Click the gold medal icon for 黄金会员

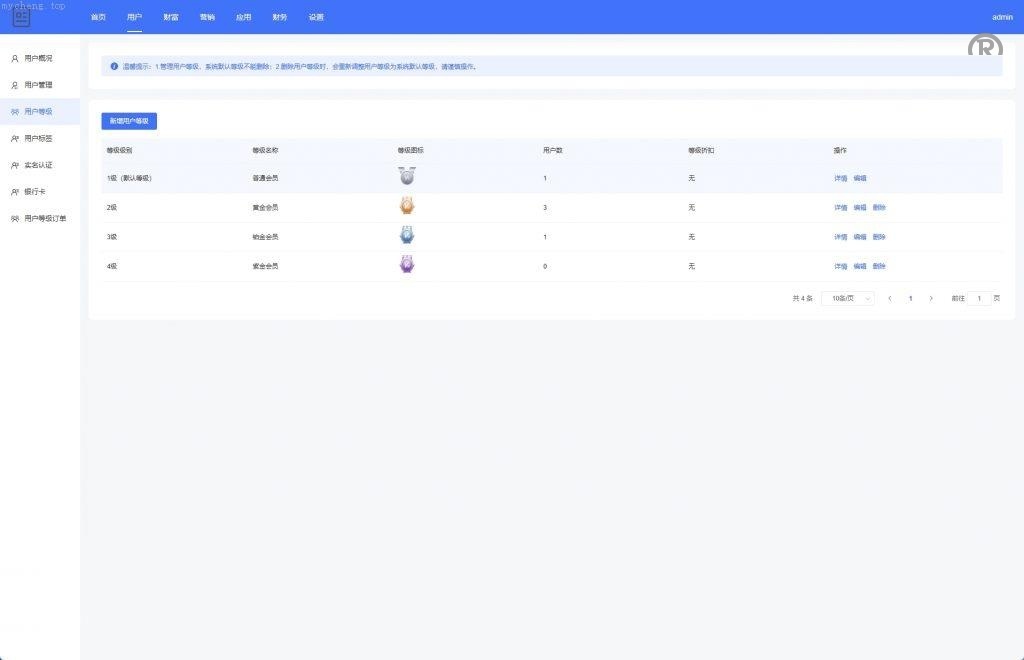coord(406,207)
